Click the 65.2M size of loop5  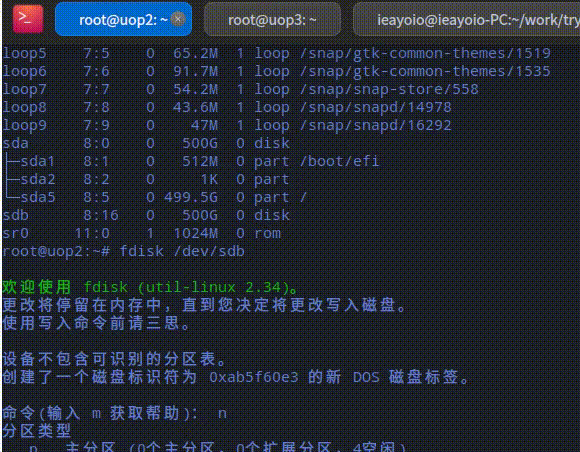pos(196,54)
